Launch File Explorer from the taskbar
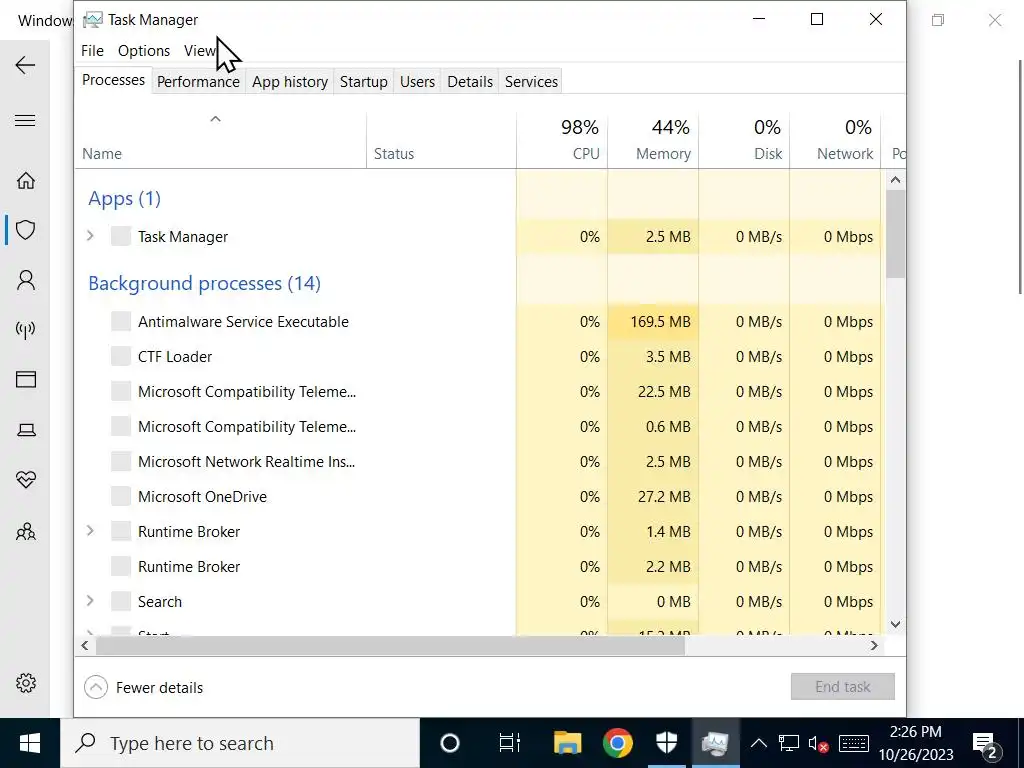This screenshot has width=1024, height=768. click(x=568, y=743)
